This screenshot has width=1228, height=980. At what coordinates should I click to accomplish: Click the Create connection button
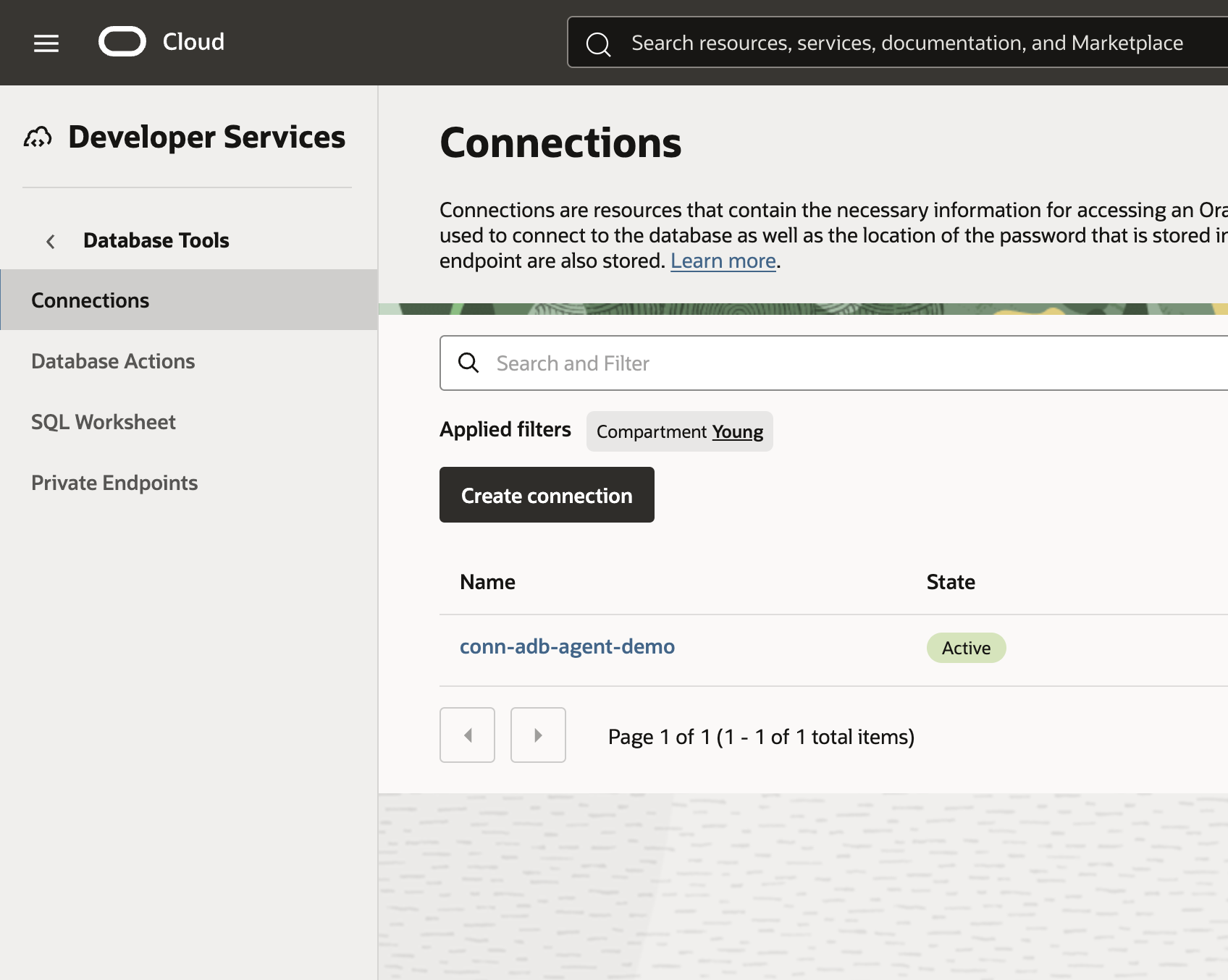(x=547, y=495)
